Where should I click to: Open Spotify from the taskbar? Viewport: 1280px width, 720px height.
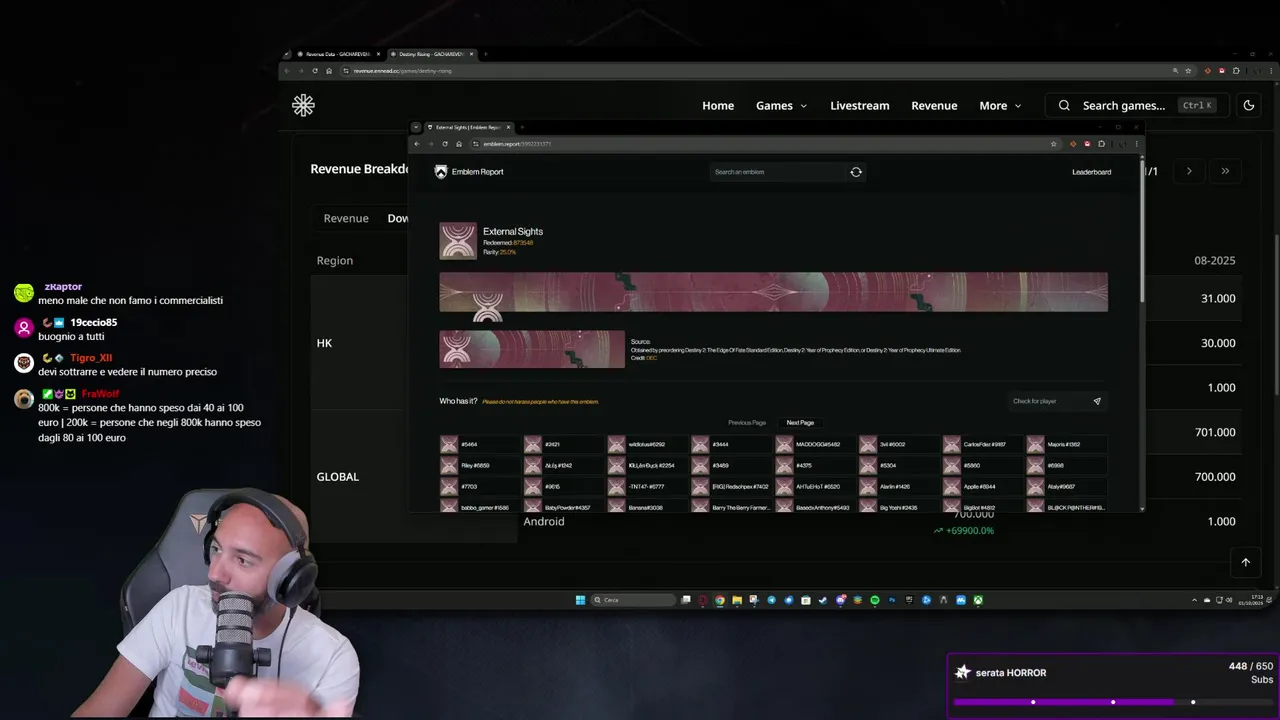pos(875,600)
